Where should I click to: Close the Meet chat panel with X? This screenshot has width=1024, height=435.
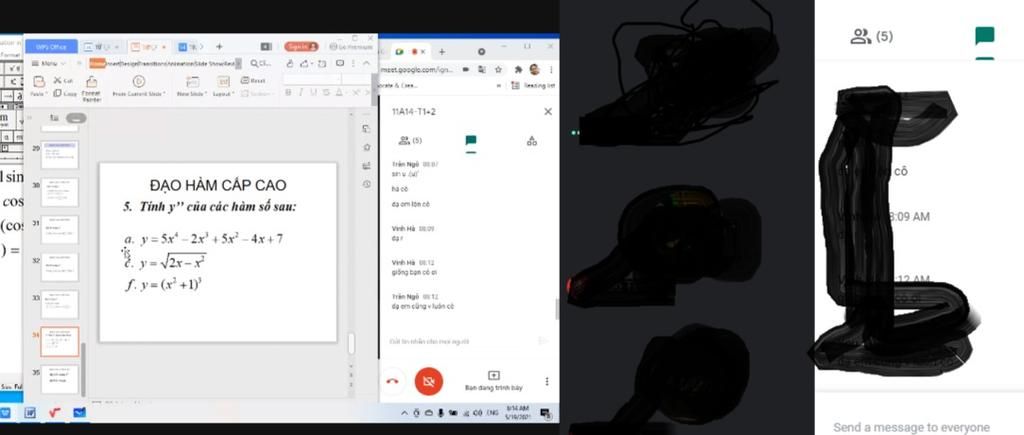click(548, 112)
